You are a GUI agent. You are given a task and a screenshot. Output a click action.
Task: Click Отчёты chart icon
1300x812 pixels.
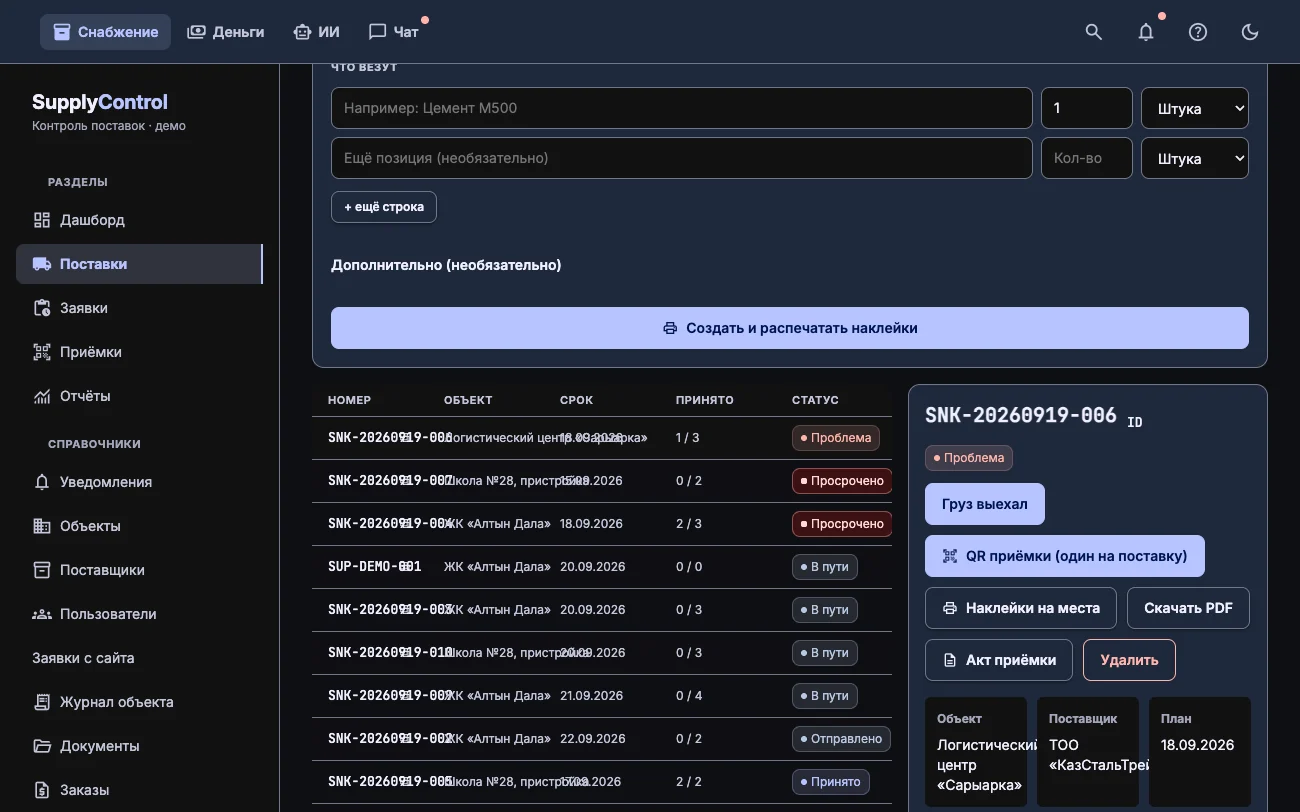click(x=42, y=396)
